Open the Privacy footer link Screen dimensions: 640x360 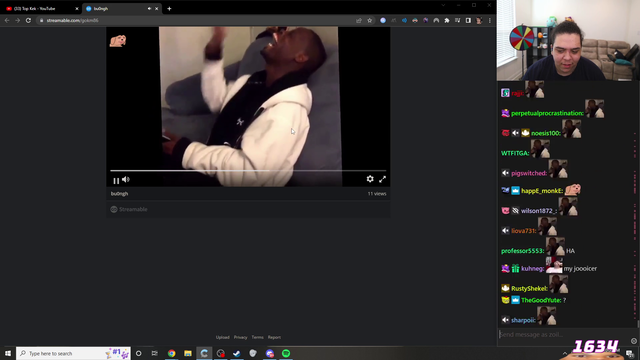click(240, 337)
